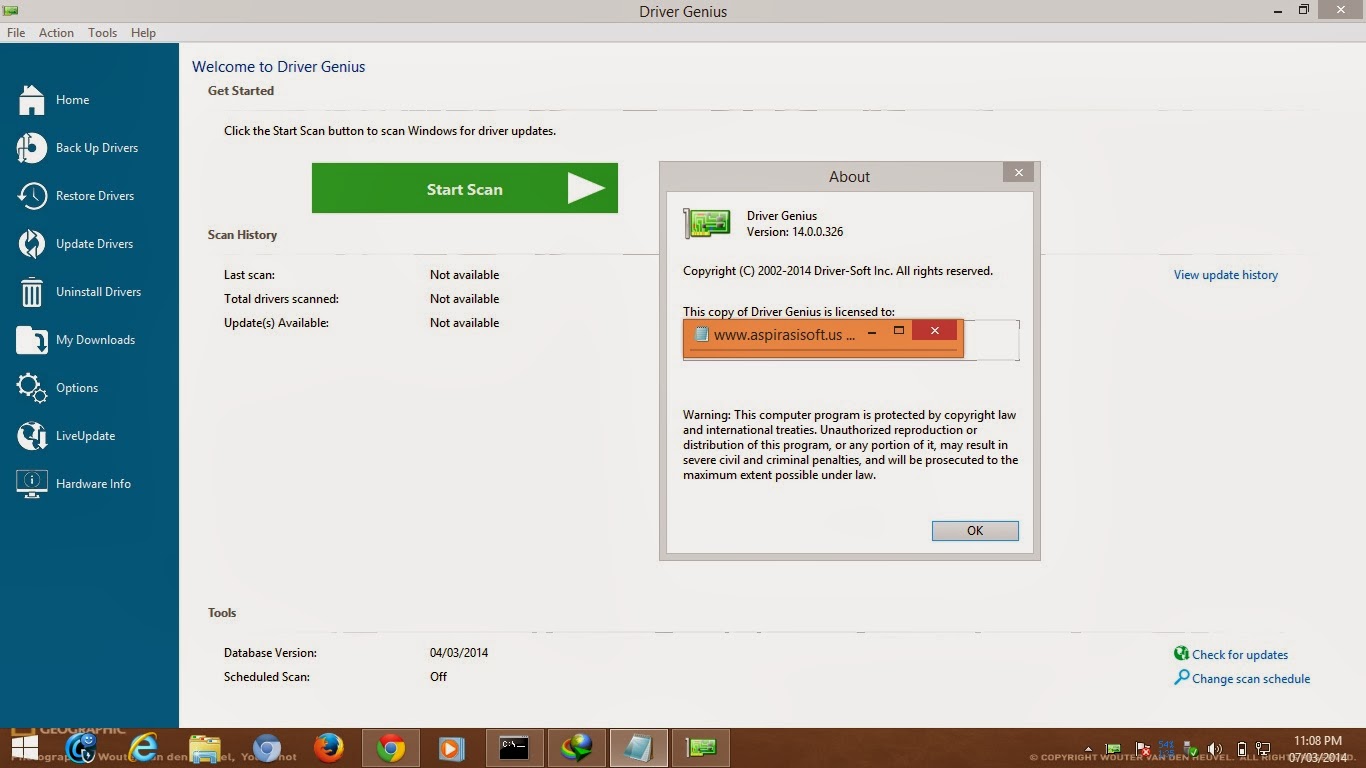The image size is (1366, 768).
Task: Open the media player taskbar icon
Action: point(452,748)
